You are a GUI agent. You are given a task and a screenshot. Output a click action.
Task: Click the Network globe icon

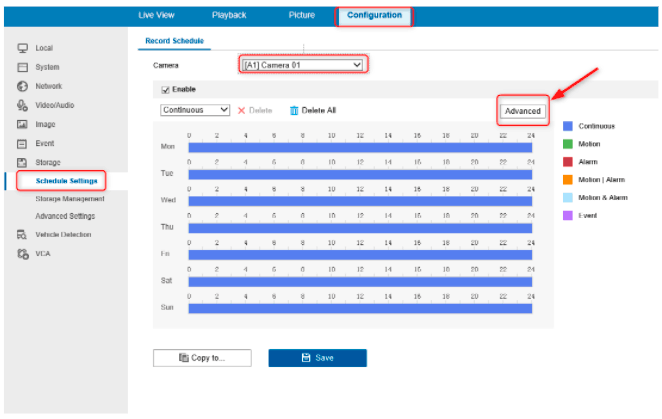pos(22,86)
